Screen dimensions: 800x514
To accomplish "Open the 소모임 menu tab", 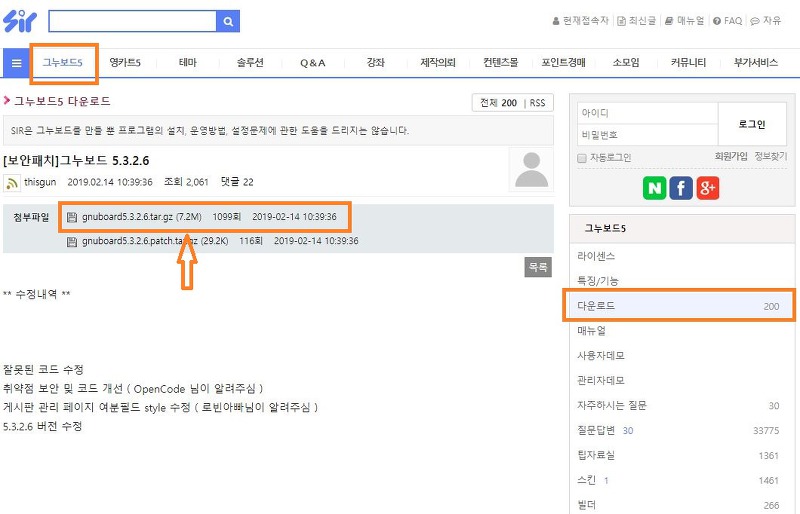I will tap(626, 63).
